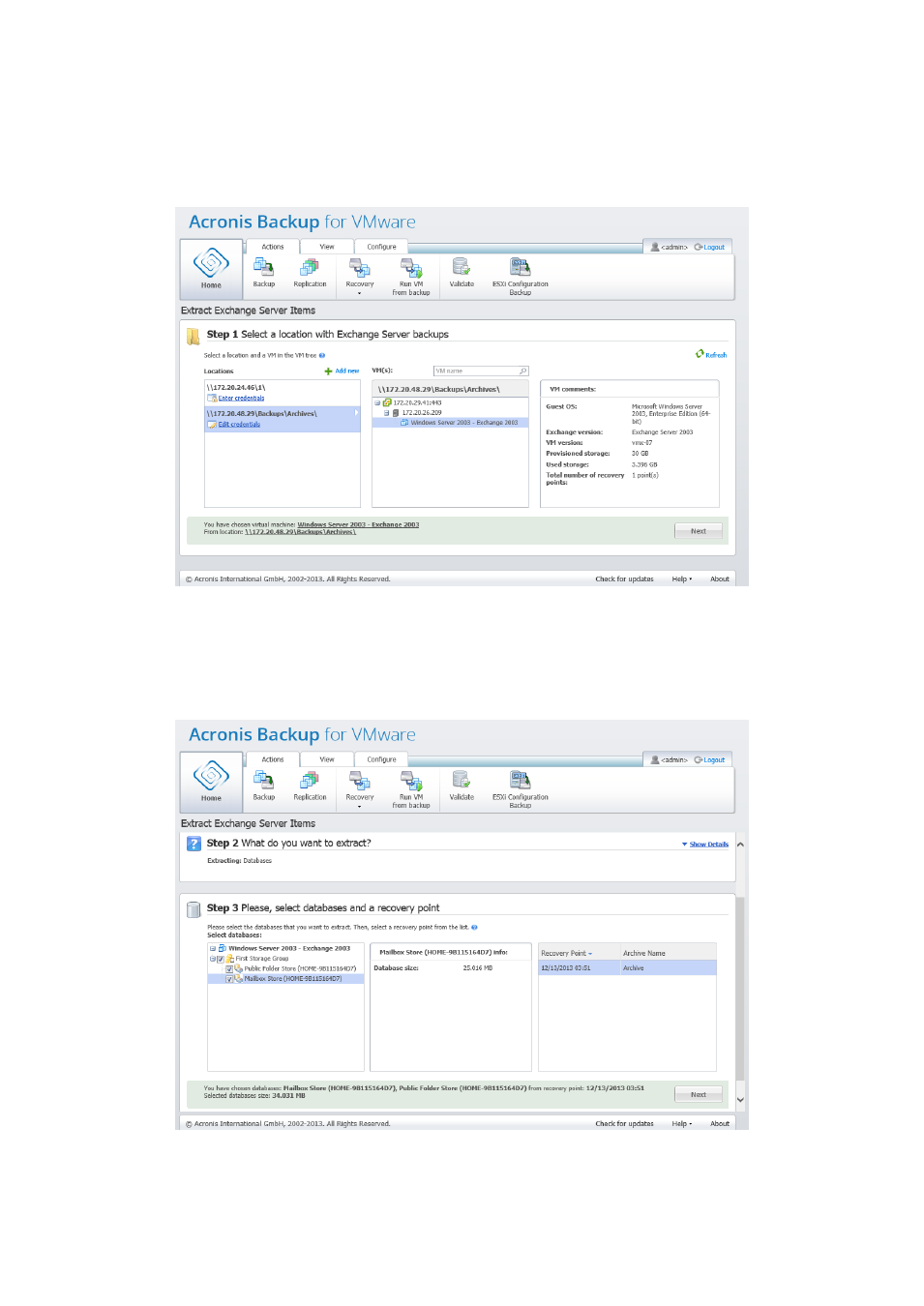Open Configure tab in the Step 1 window
Screen dimensions: 924x1306
point(381,247)
